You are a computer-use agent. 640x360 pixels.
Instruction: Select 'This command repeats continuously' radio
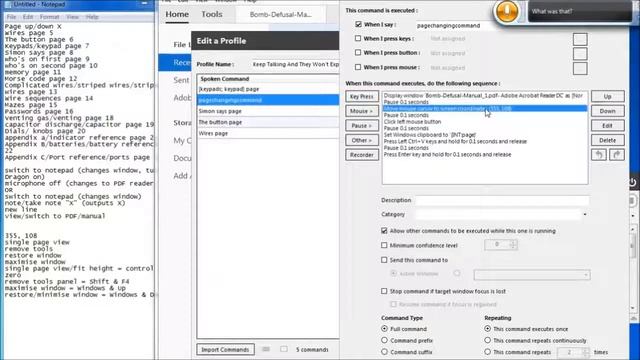tap(487, 340)
